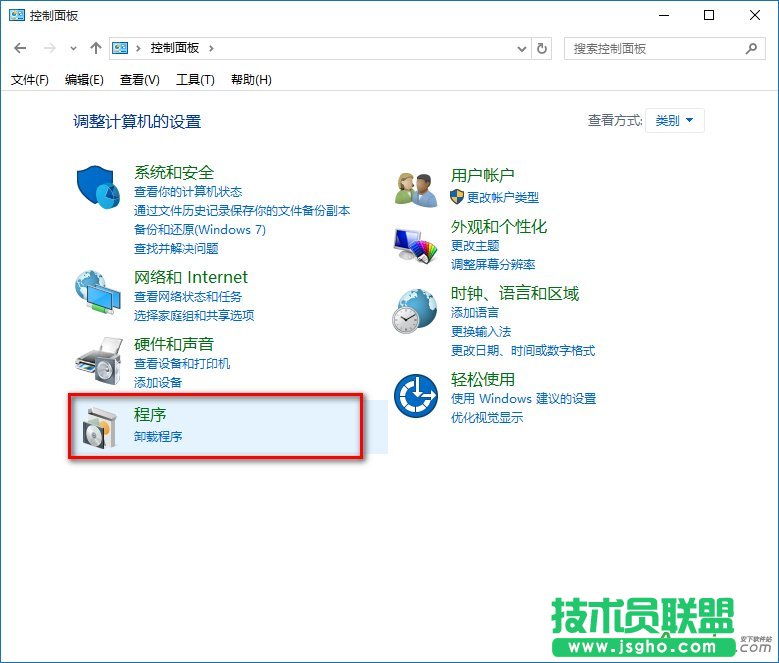Click the 更改帐户类型 link
Viewport: 779px width, 663px height.
coord(503,197)
